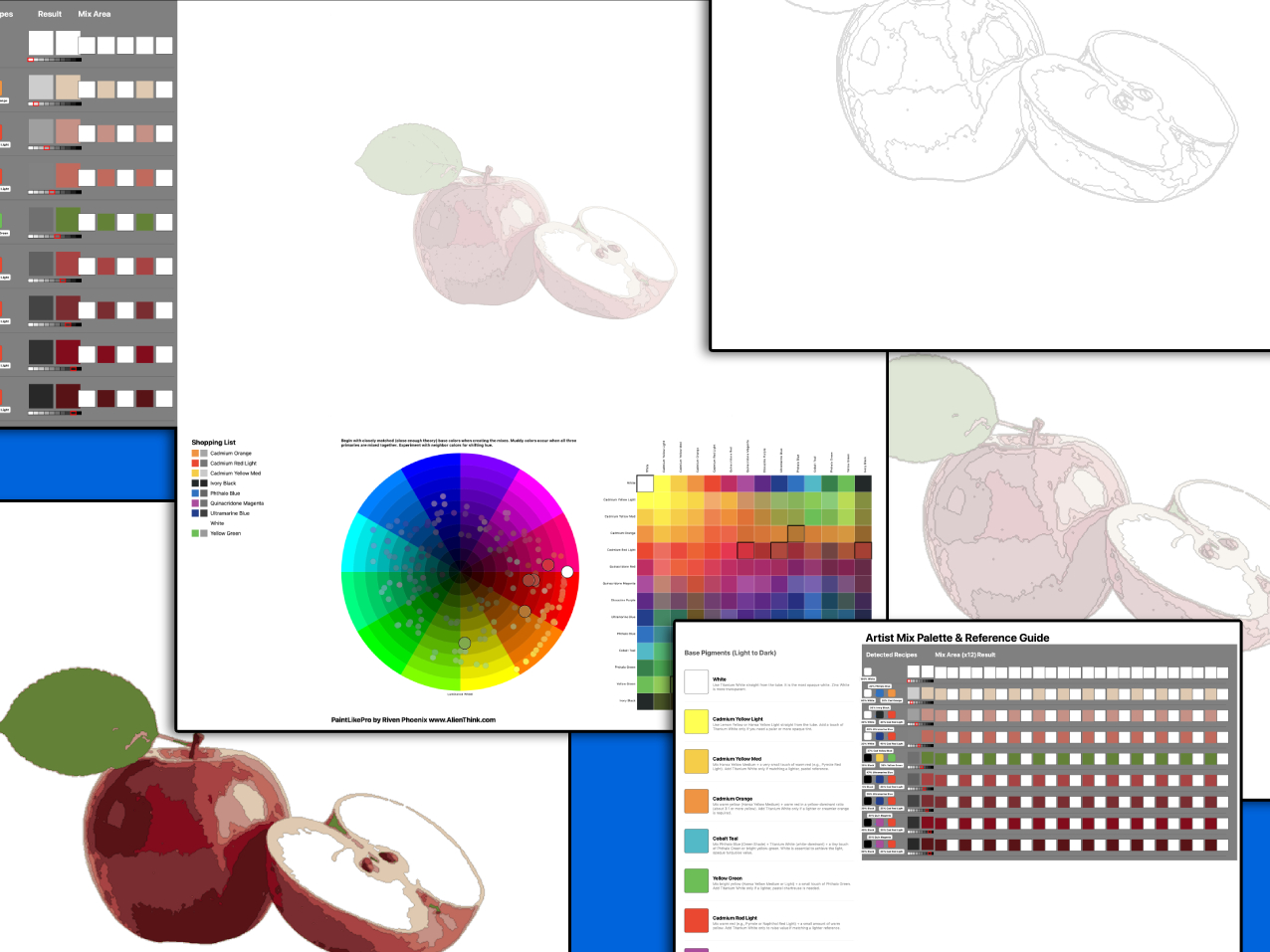
Task: Click the Artist Mix Palette & Reference Guide title
Action: coord(956,638)
